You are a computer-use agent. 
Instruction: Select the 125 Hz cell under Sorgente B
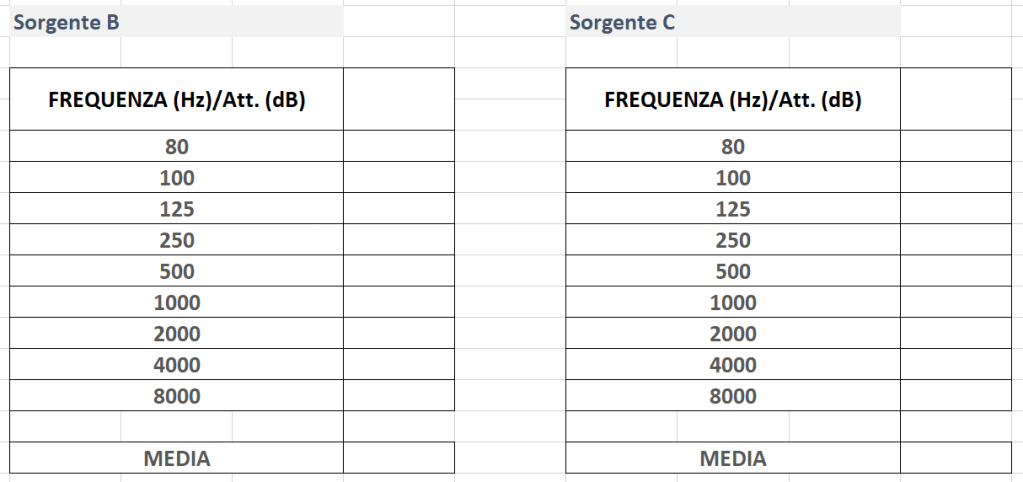coord(177,209)
